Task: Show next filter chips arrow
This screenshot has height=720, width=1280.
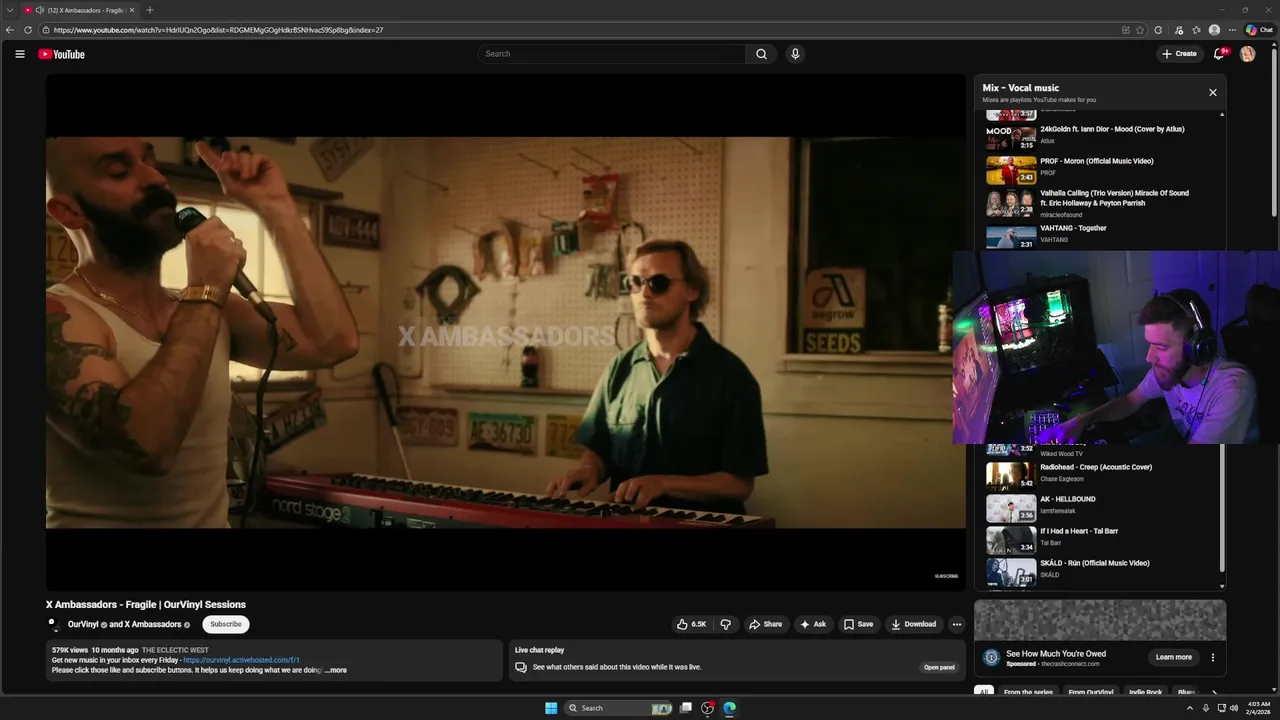Action: point(1215,692)
